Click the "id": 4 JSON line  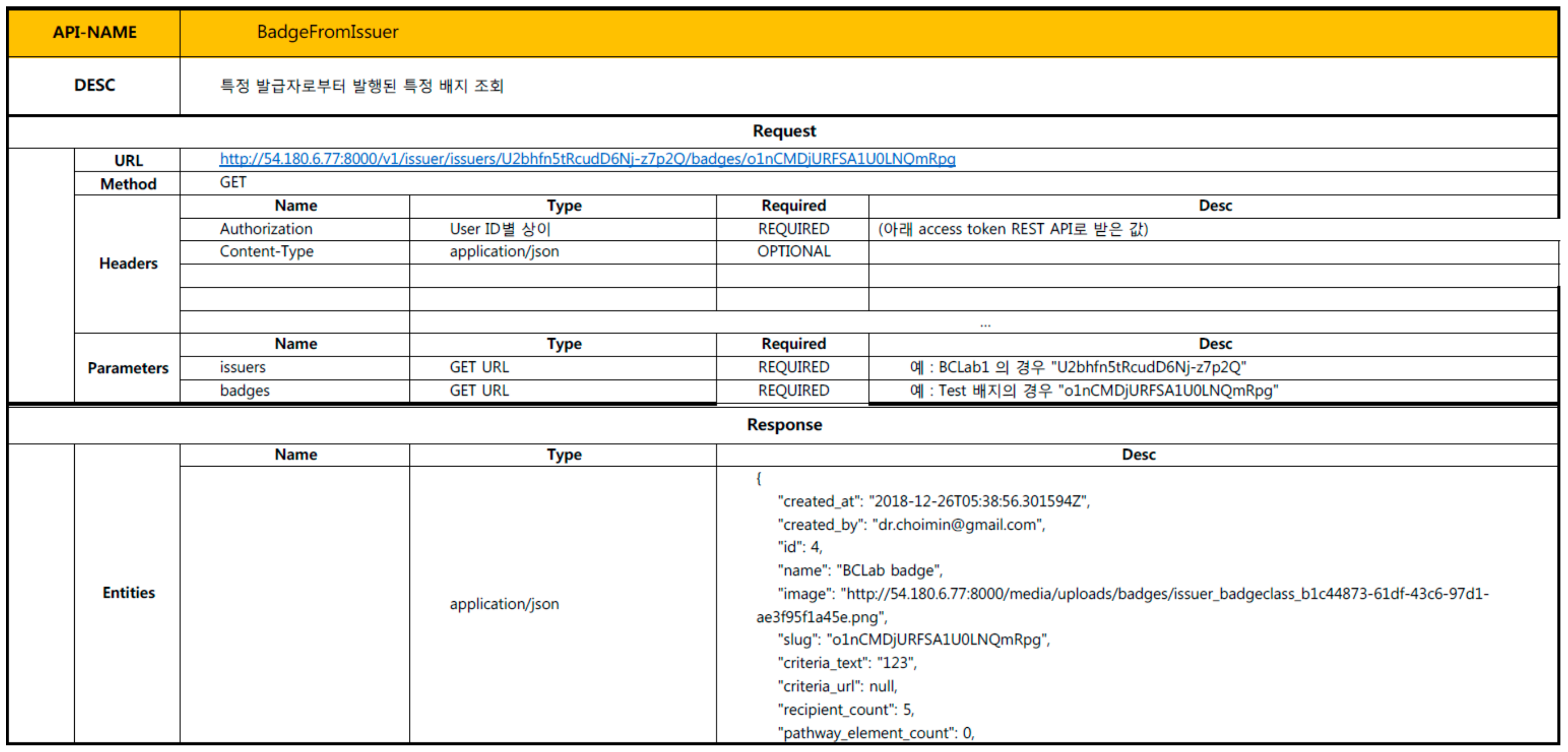coord(800,547)
